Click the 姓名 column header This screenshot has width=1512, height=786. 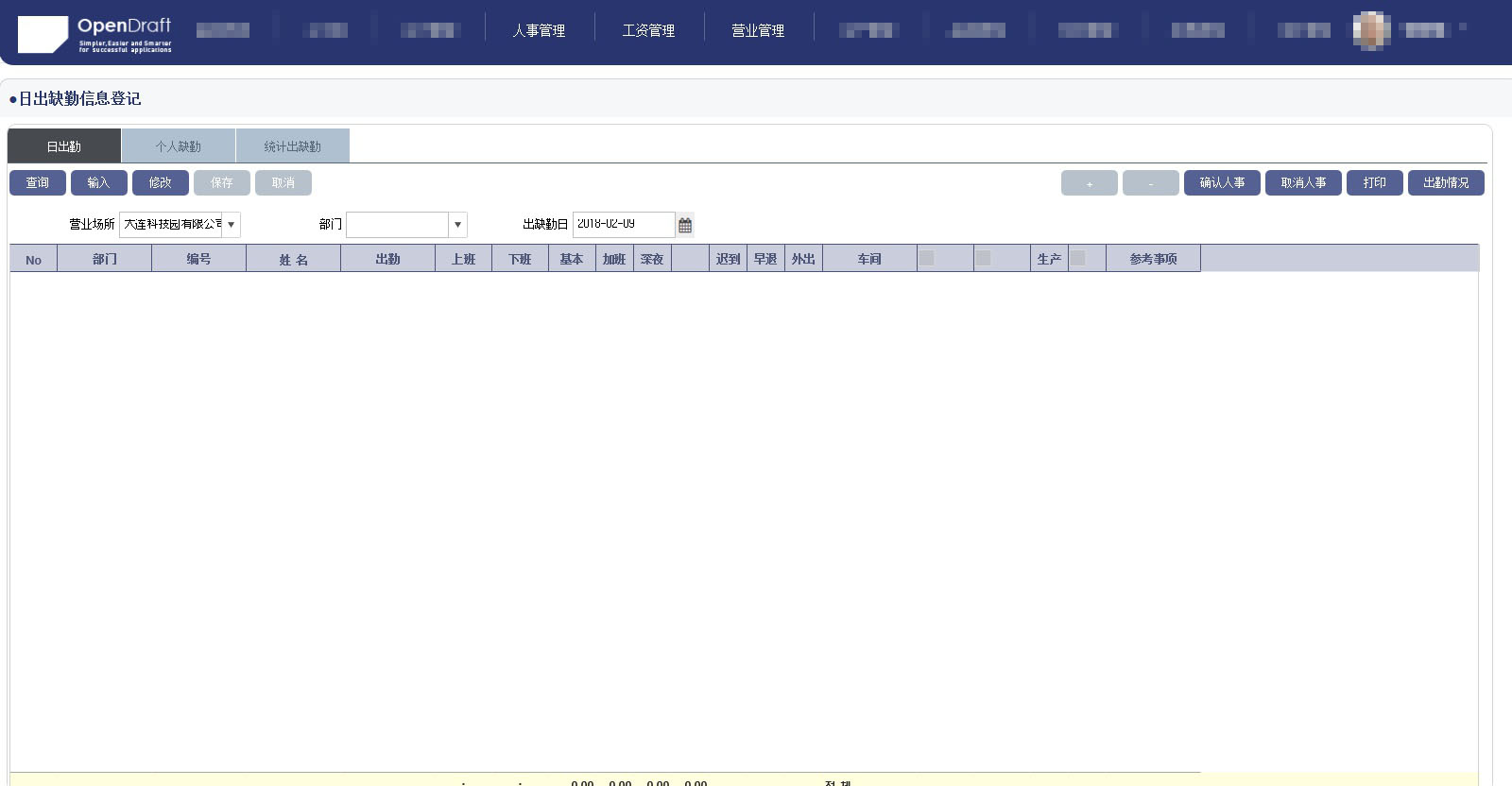pyautogui.click(x=293, y=259)
